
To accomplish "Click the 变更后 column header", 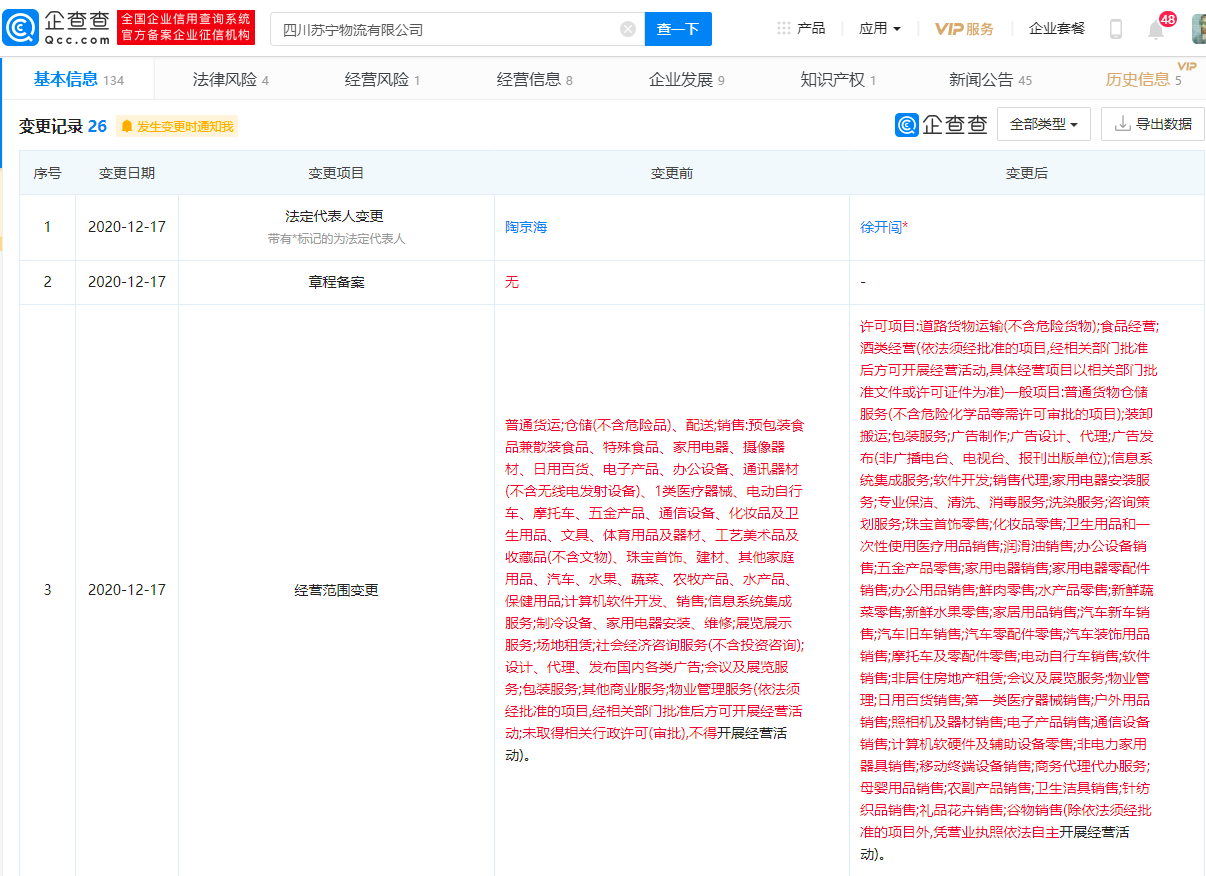I will [1027, 173].
